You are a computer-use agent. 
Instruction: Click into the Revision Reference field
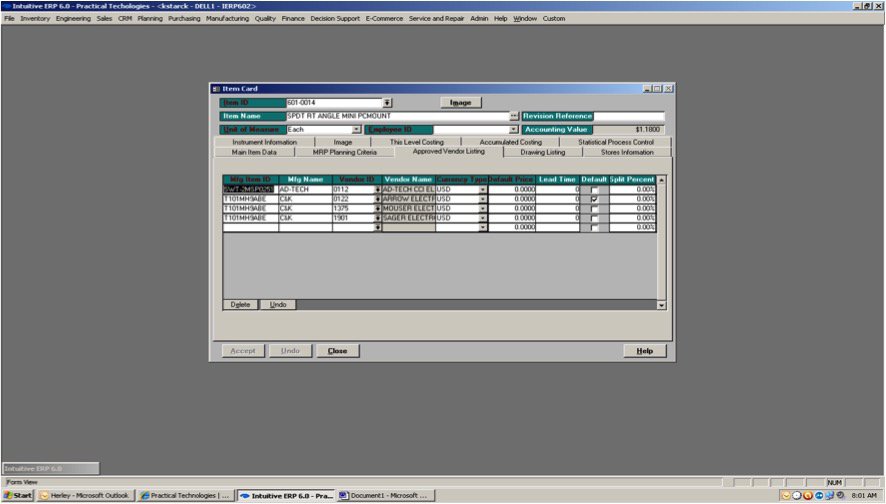(x=629, y=116)
